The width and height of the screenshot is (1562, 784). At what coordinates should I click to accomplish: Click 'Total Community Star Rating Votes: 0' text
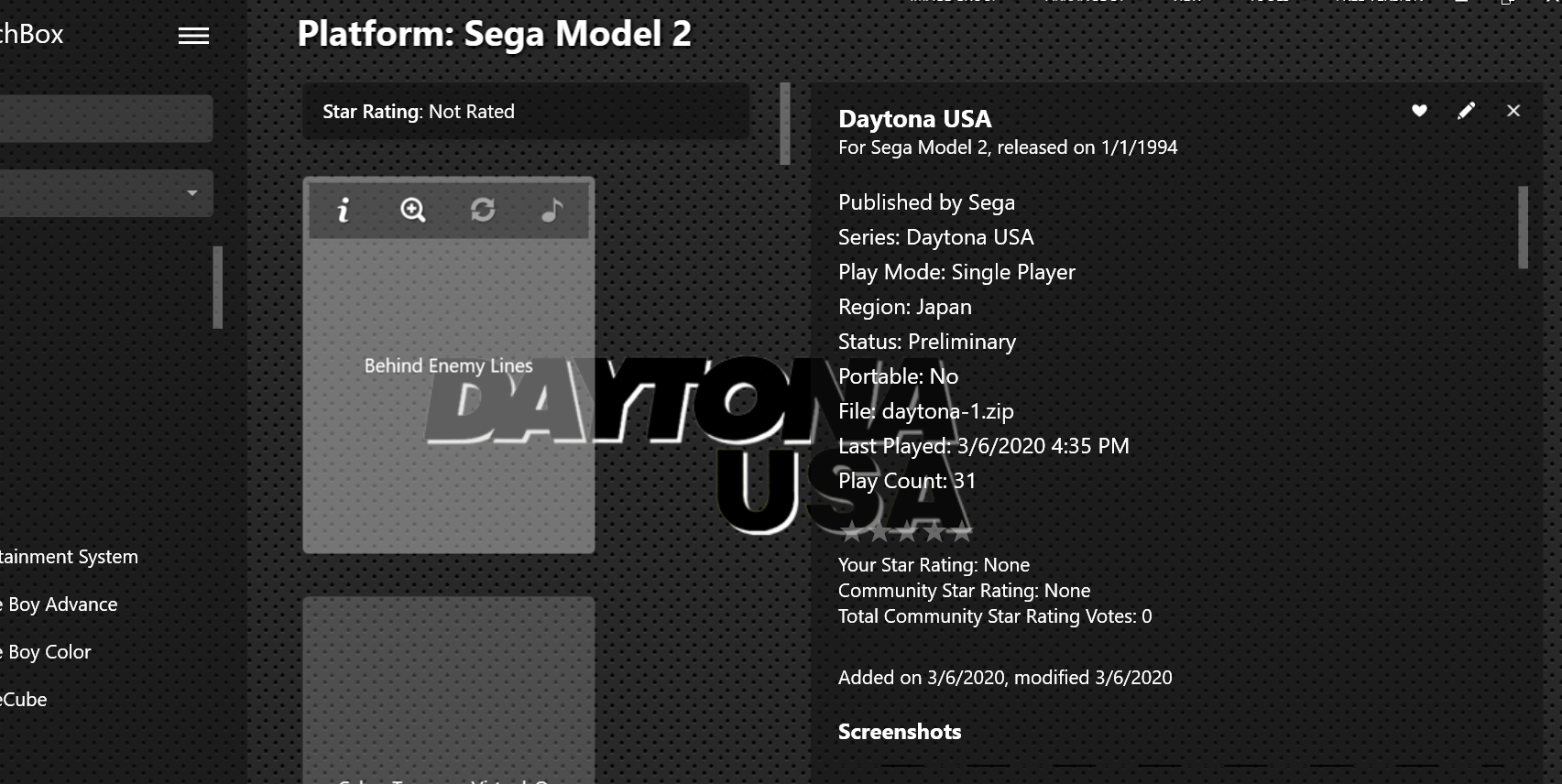(x=995, y=616)
